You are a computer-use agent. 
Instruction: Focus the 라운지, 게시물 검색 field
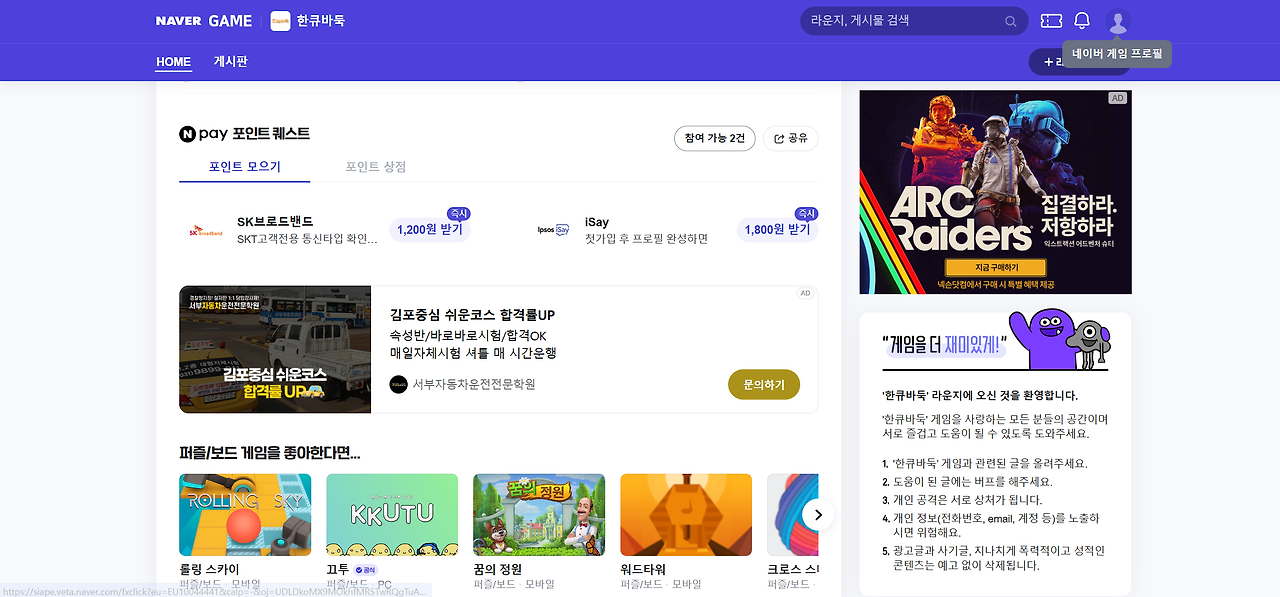[914, 21]
